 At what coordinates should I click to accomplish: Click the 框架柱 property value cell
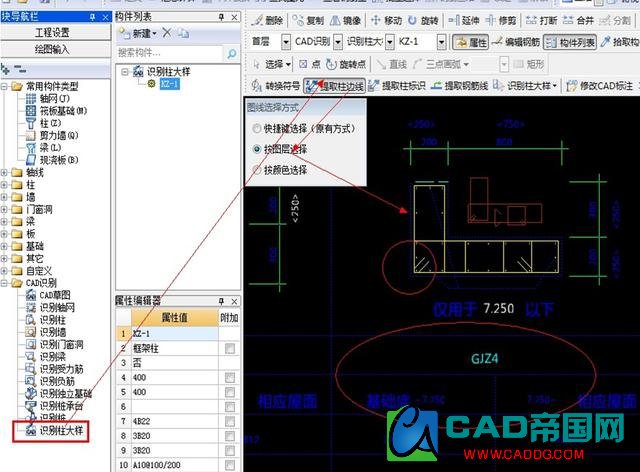175,348
